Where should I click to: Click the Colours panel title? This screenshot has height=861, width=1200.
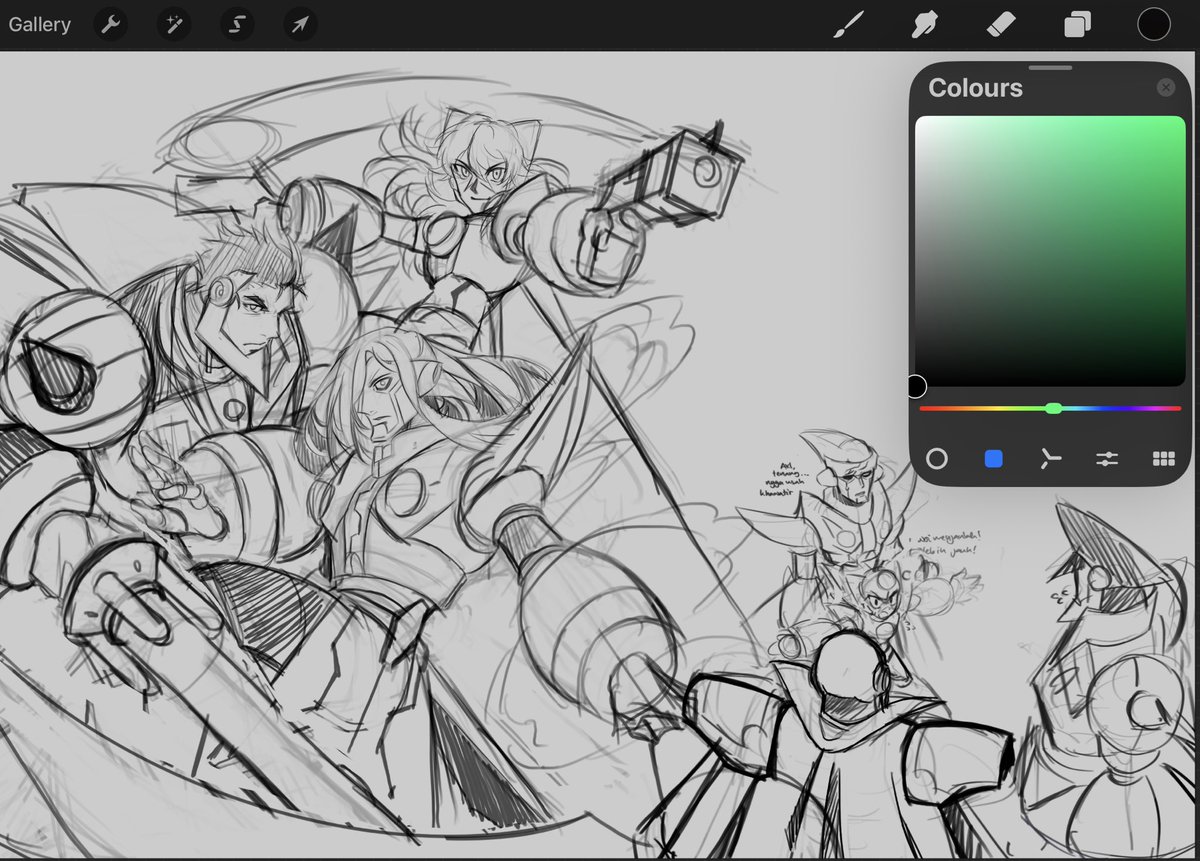click(975, 88)
